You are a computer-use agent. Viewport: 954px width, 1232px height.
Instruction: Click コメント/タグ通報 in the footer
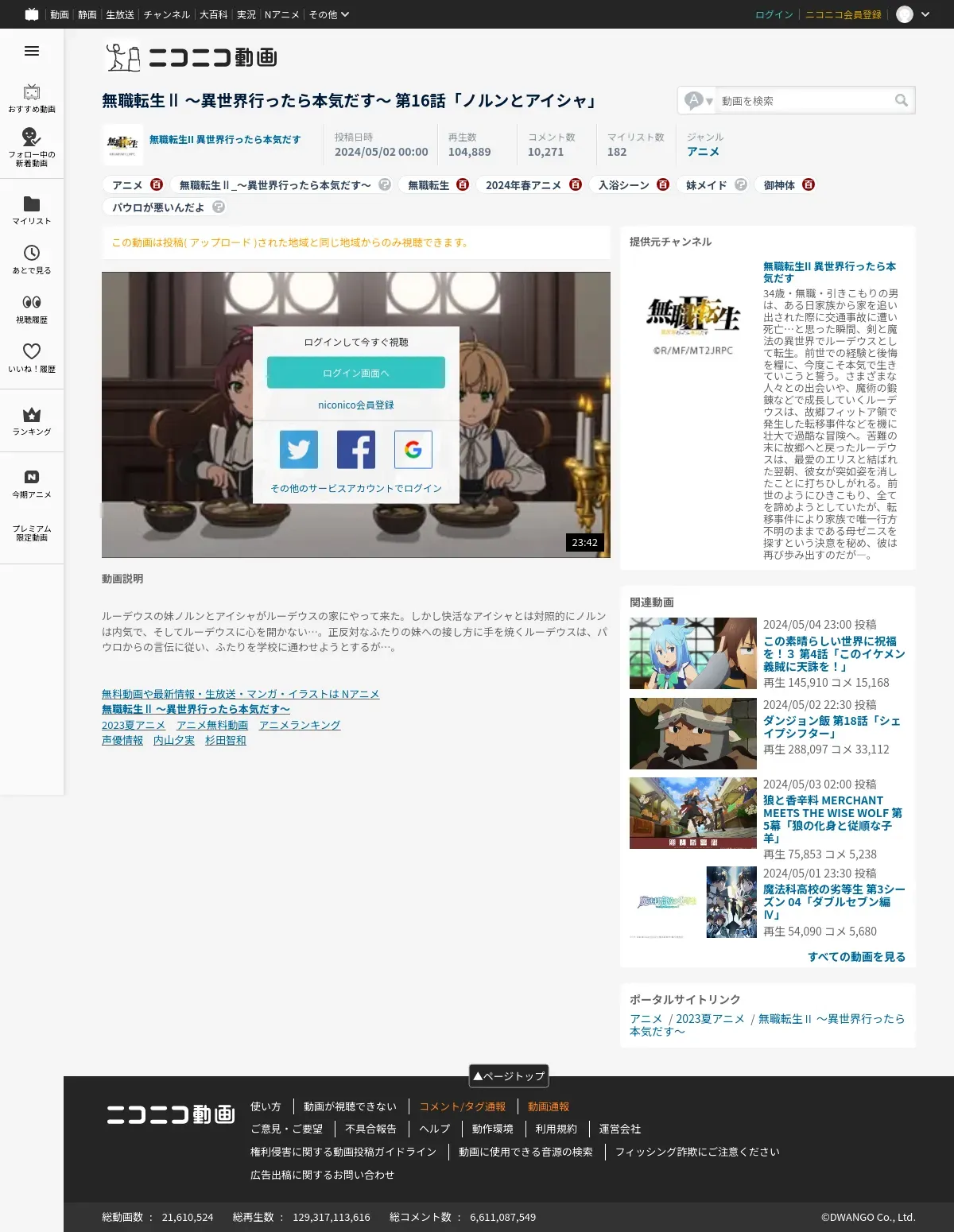tap(463, 1106)
